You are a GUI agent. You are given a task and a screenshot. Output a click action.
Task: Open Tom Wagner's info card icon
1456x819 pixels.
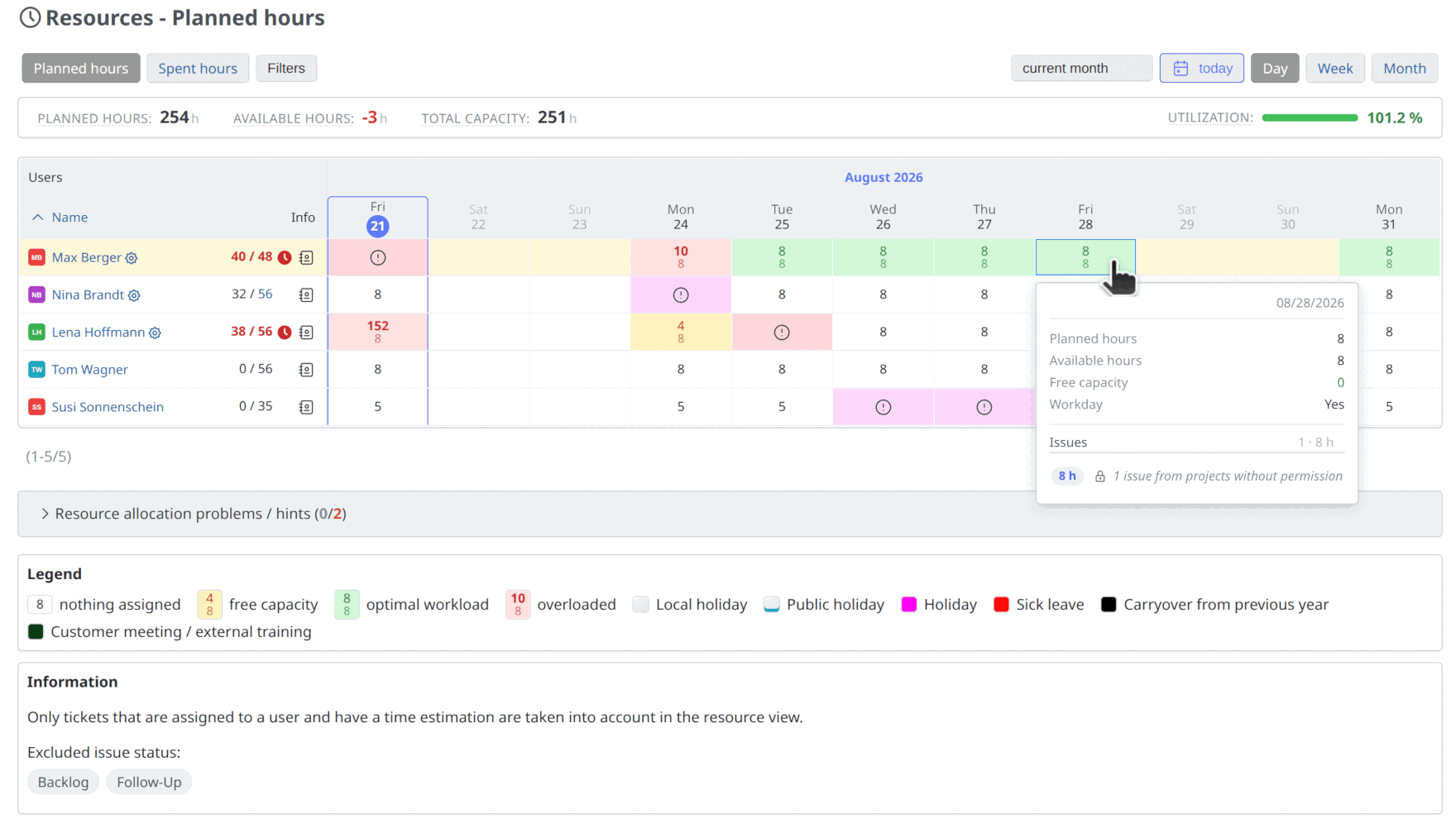[x=306, y=370]
